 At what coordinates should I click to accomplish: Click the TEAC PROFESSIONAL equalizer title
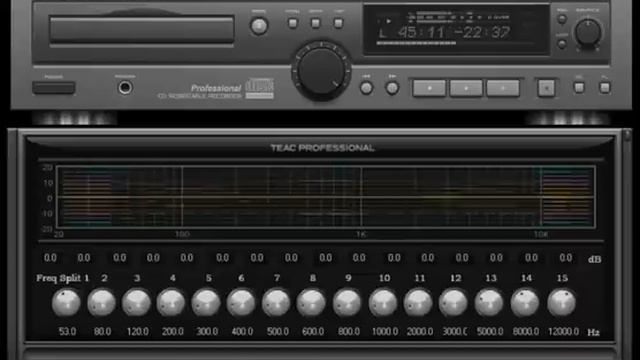coord(322,148)
